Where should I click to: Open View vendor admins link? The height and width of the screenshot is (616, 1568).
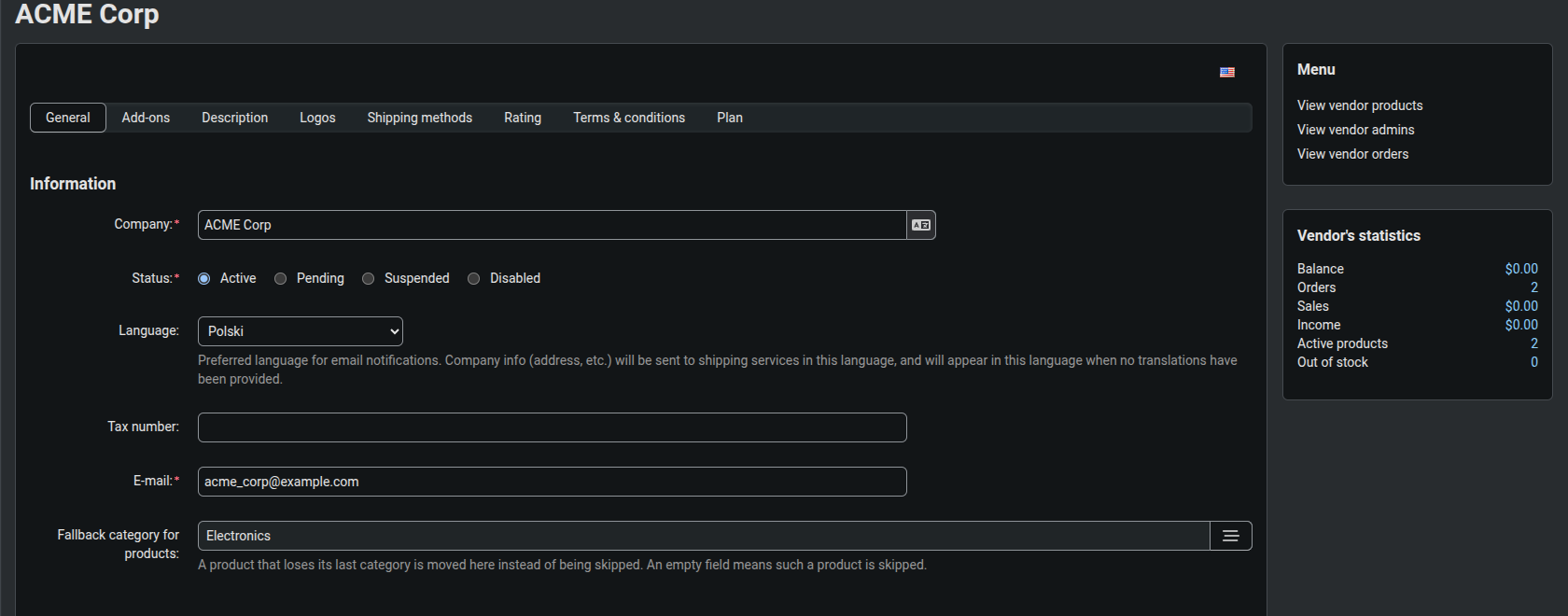point(1355,130)
